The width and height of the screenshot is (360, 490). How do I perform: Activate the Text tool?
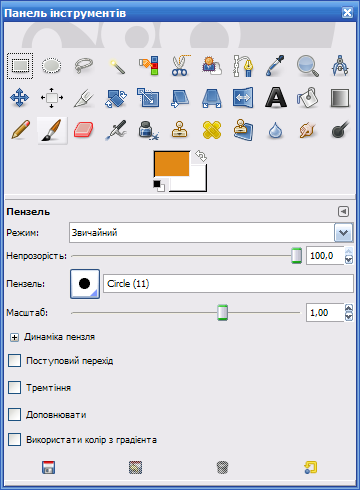pyautogui.click(x=276, y=98)
